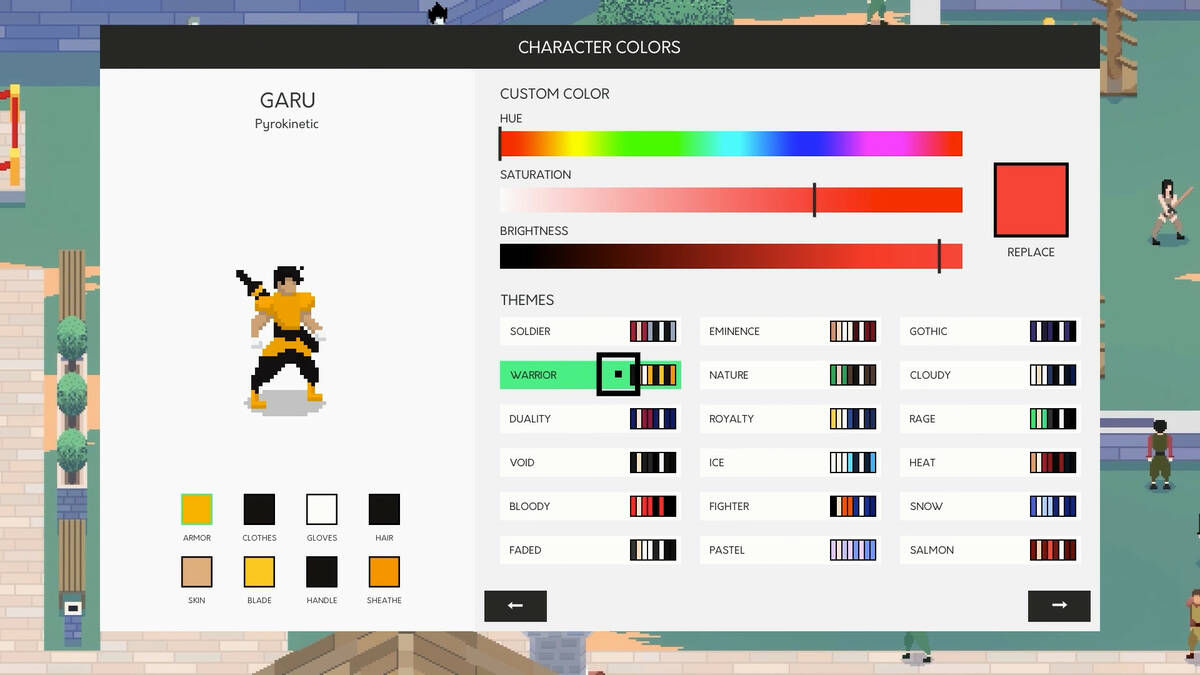Screen dimensions: 1200x675
Task: Select the Armor color swatch
Action: 197,509
